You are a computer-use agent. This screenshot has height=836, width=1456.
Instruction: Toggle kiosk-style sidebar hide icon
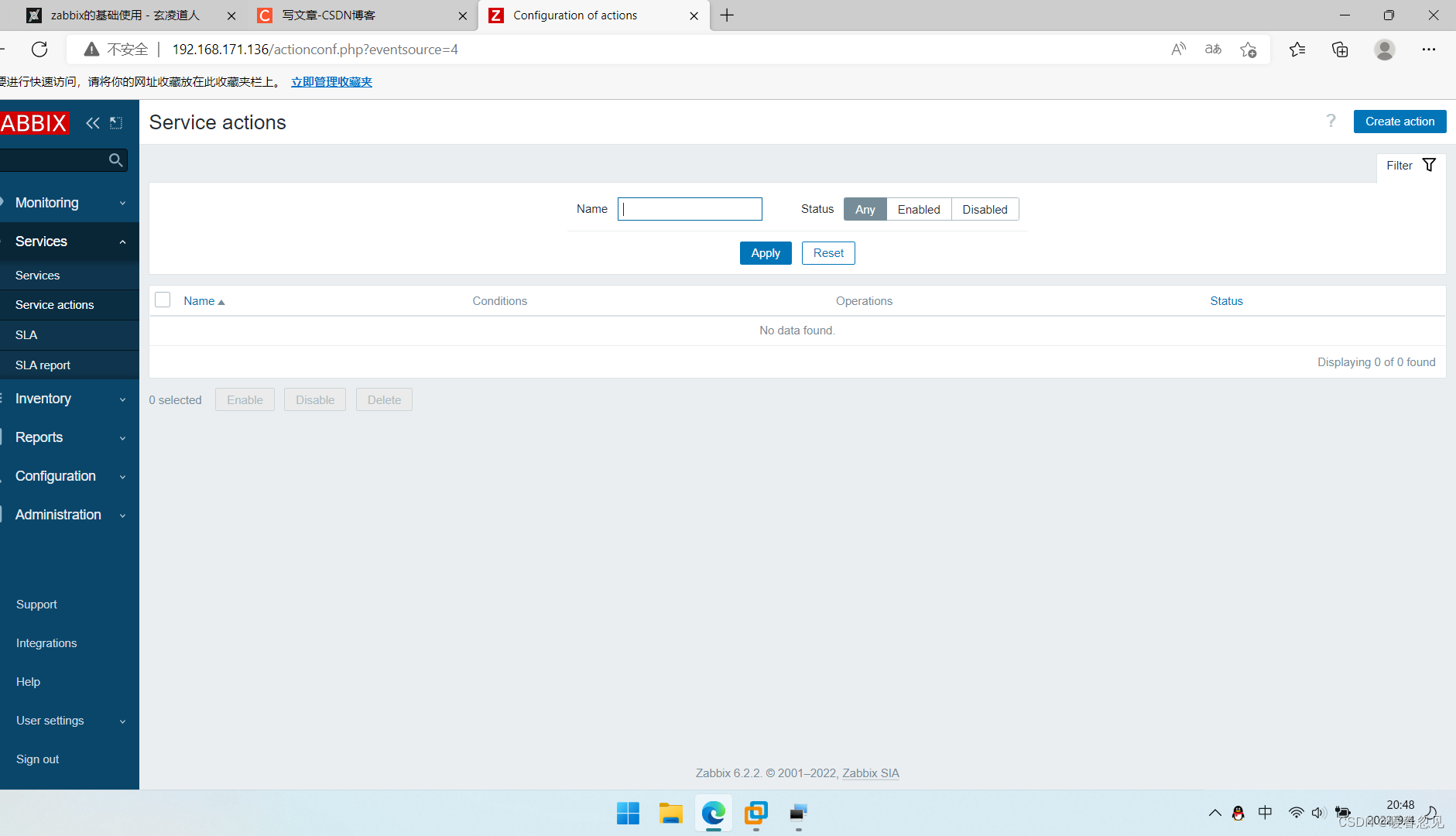coord(116,123)
